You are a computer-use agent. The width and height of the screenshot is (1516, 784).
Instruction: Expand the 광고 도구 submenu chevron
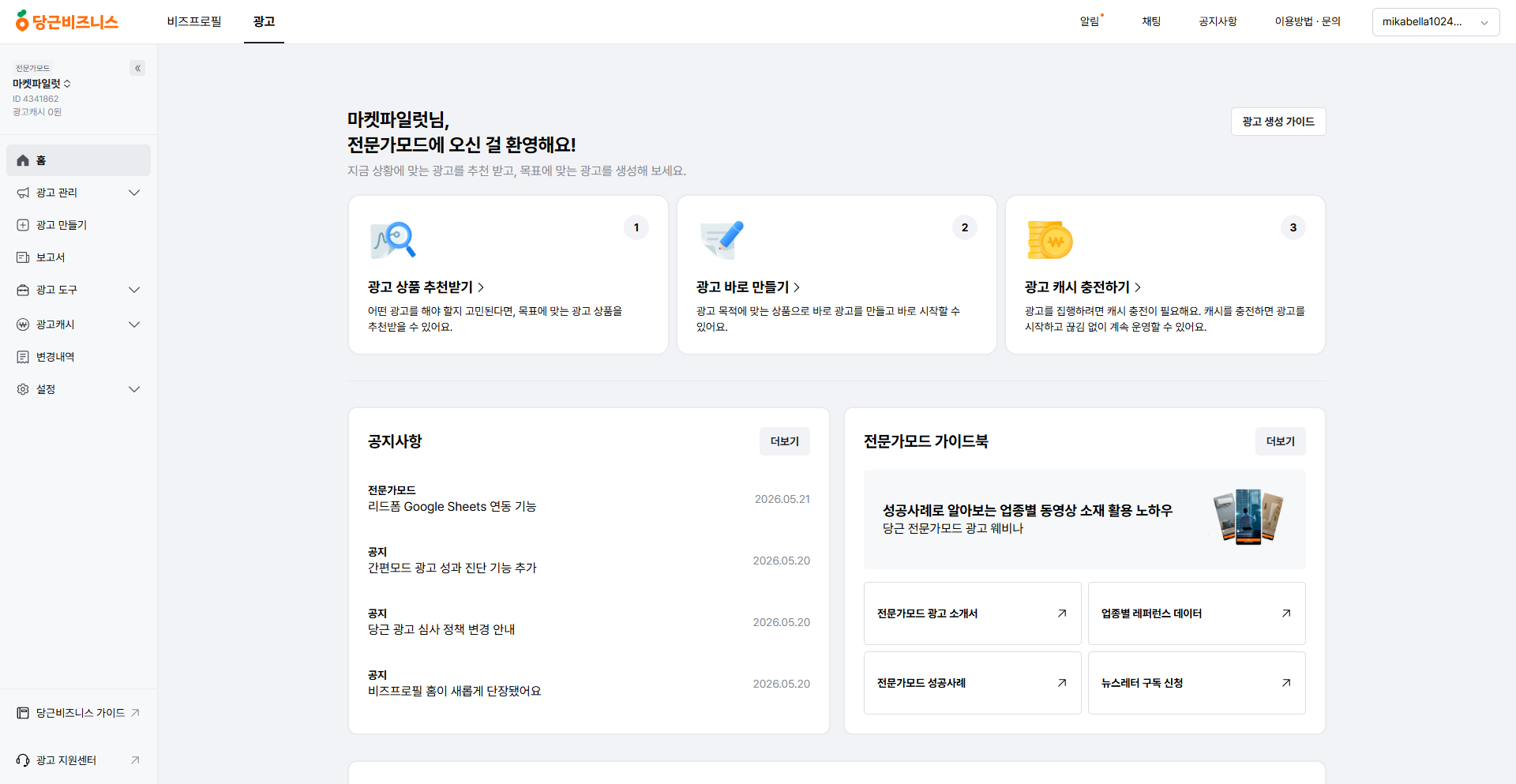tap(134, 290)
